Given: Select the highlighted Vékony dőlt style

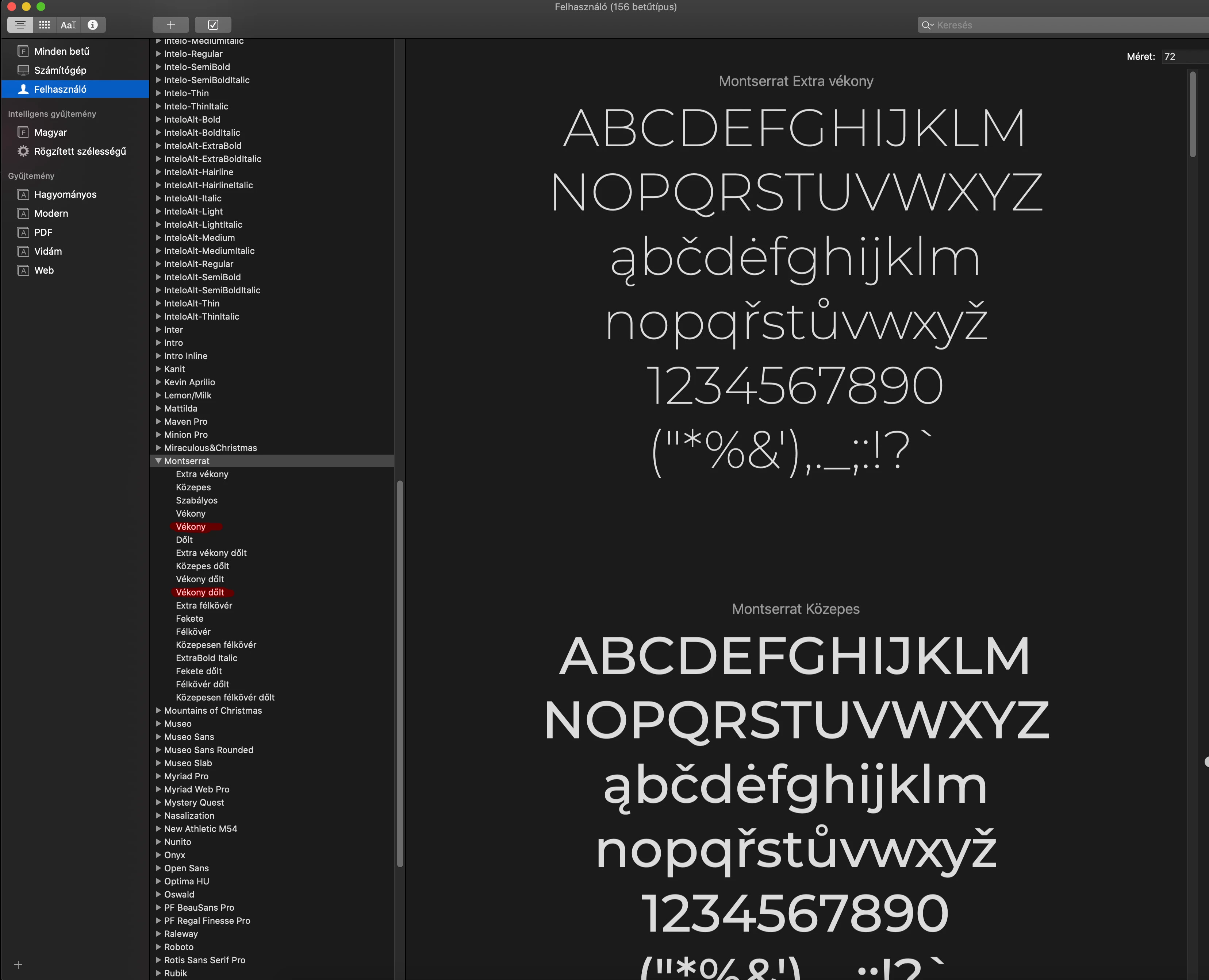Looking at the screenshot, I should (200, 592).
